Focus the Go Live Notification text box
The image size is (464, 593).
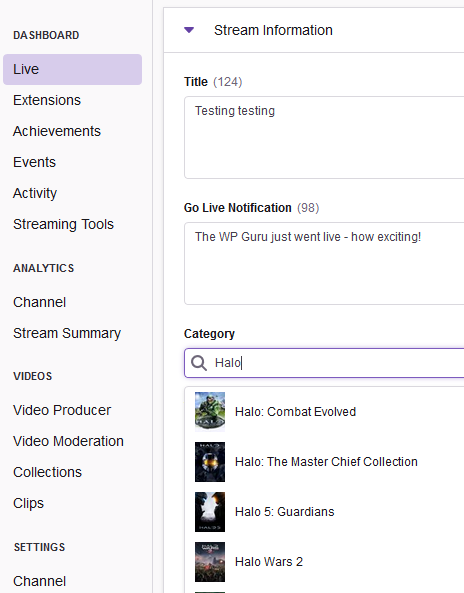pos(324,263)
